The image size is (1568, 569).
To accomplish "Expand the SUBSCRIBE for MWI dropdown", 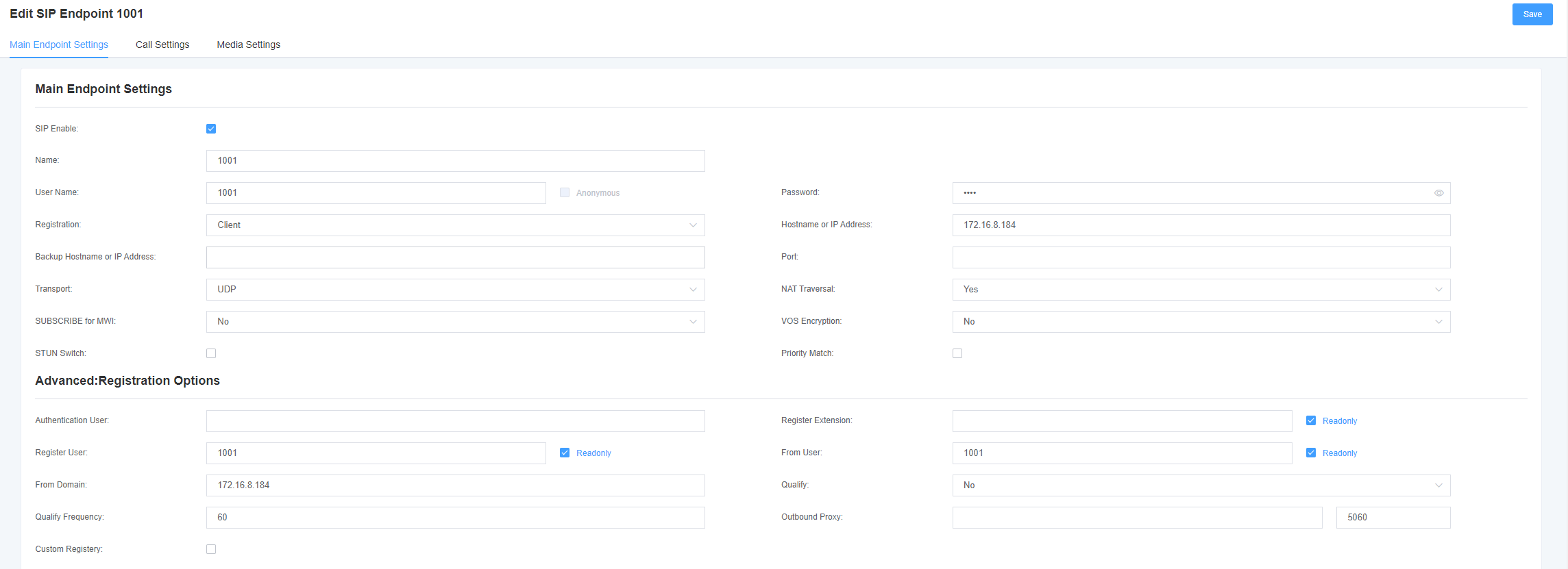I will pyautogui.click(x=455, y=322).
